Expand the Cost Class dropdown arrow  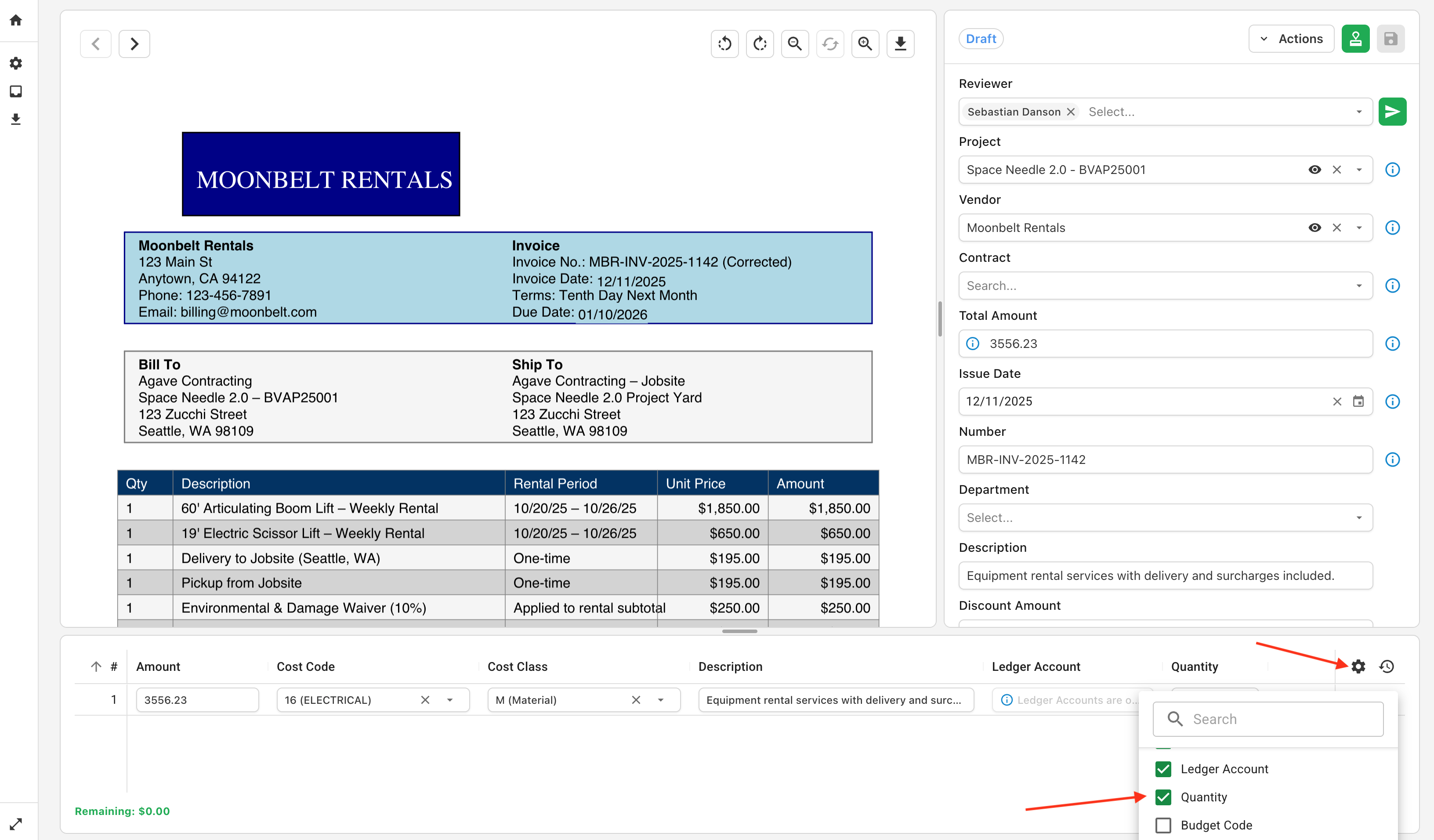click(661, 700)
